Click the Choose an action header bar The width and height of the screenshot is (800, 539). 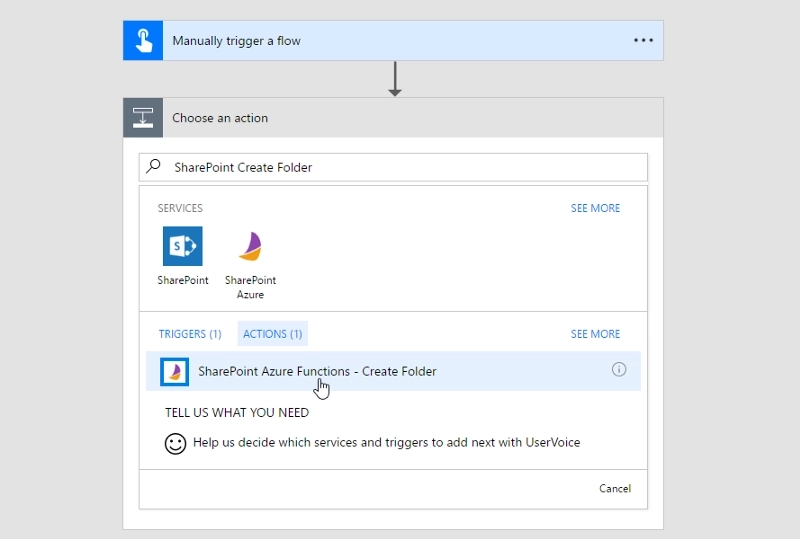pos(393,118)
